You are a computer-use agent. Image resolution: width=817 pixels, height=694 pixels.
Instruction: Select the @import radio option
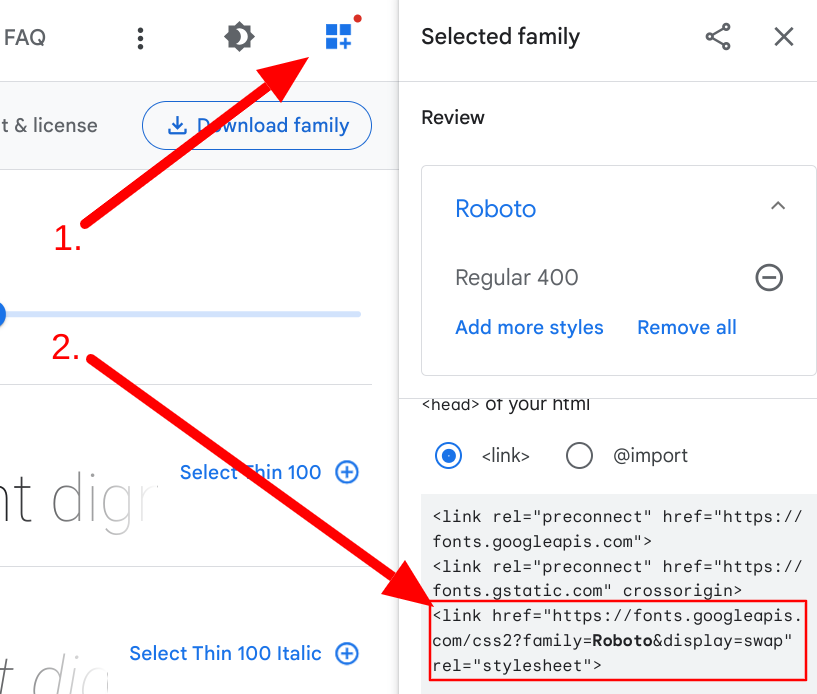point(579,456)
